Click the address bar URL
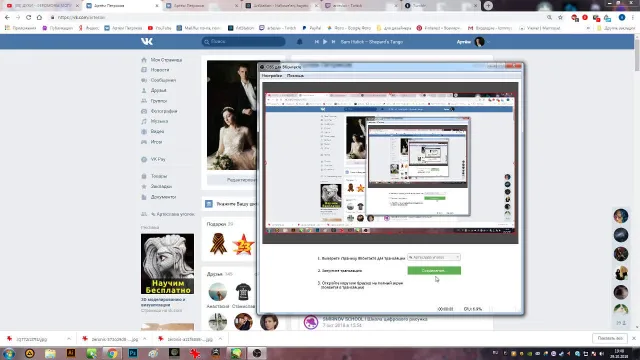Image resolution: width=640 pixels, height=360 pixels. pyautogui.click(x=82, y=18)
